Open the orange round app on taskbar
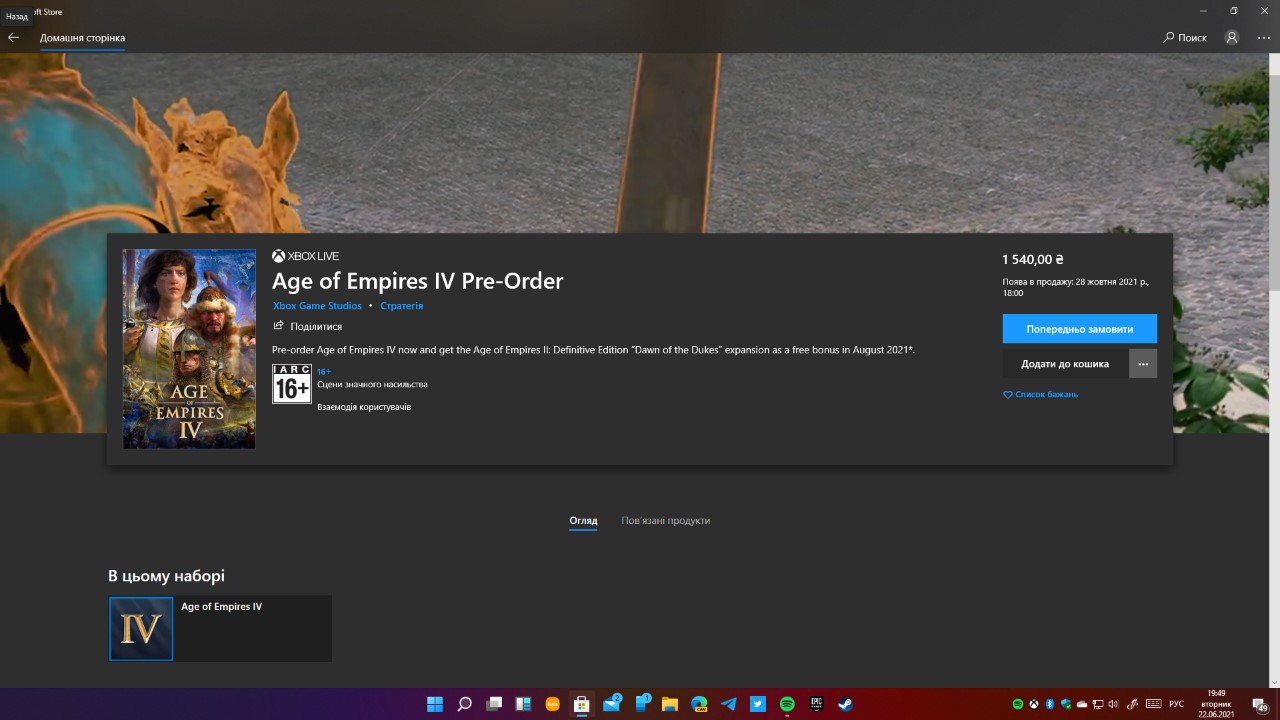 coord(552,704)
